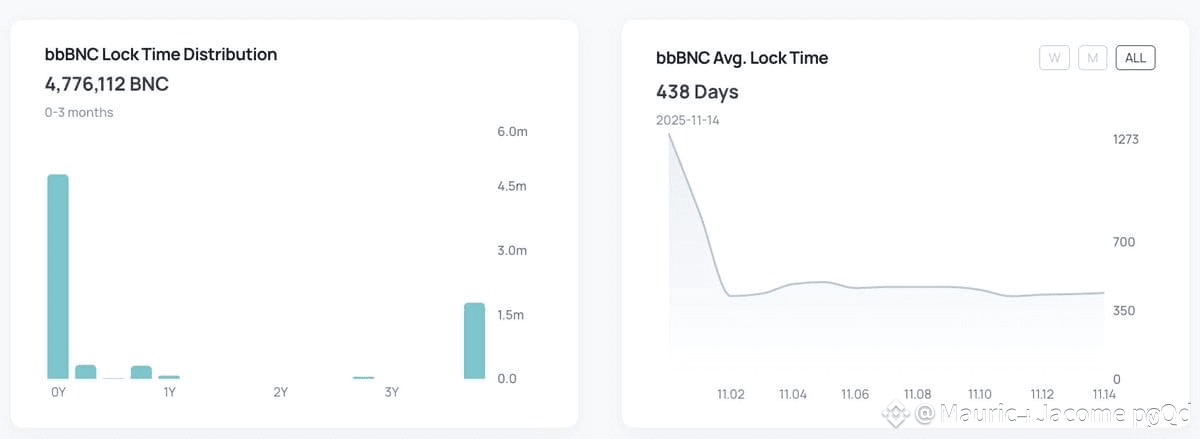Click the bbBNC Lock Time Distribution title
The height and width of the screenshot is (439, 1200).
tap(161, 54)
